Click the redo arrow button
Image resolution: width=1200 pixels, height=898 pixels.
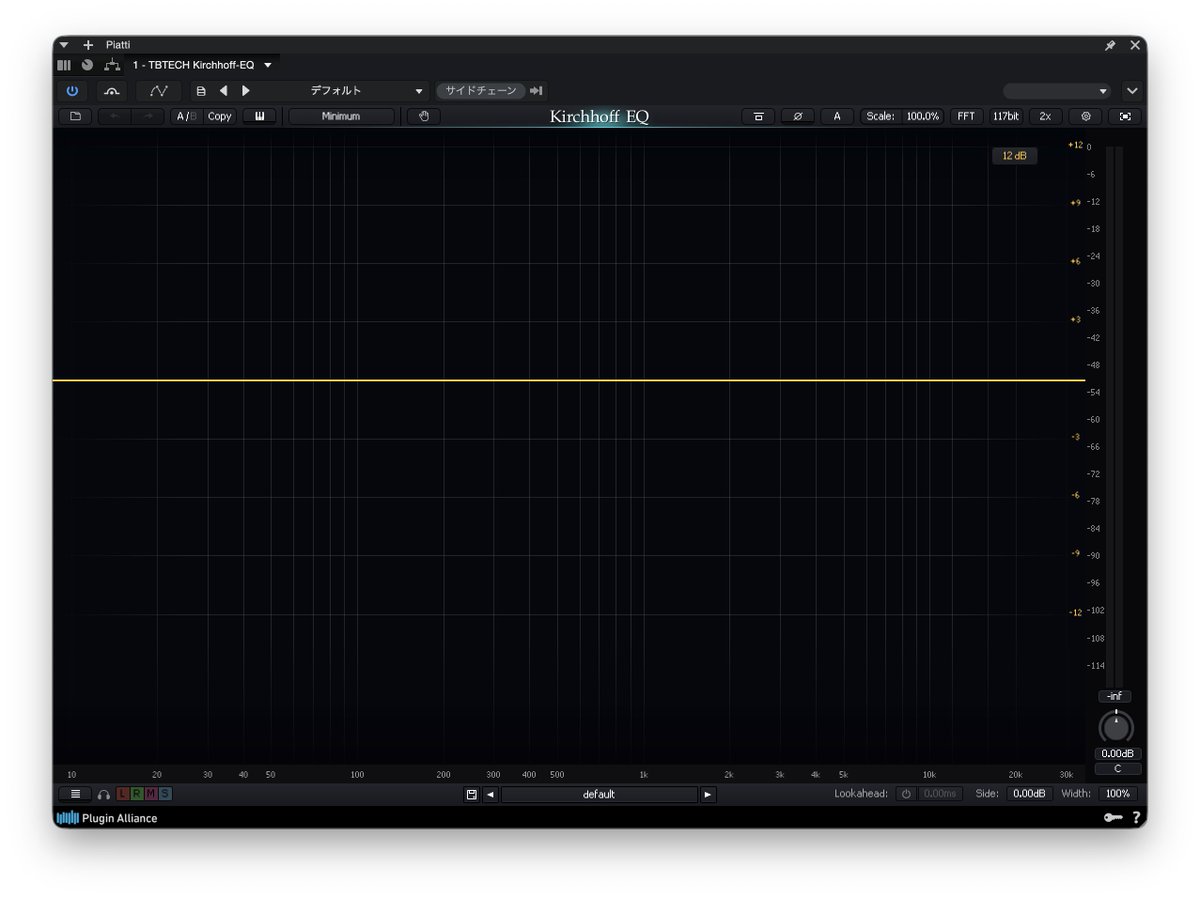(x=148, y=116)
